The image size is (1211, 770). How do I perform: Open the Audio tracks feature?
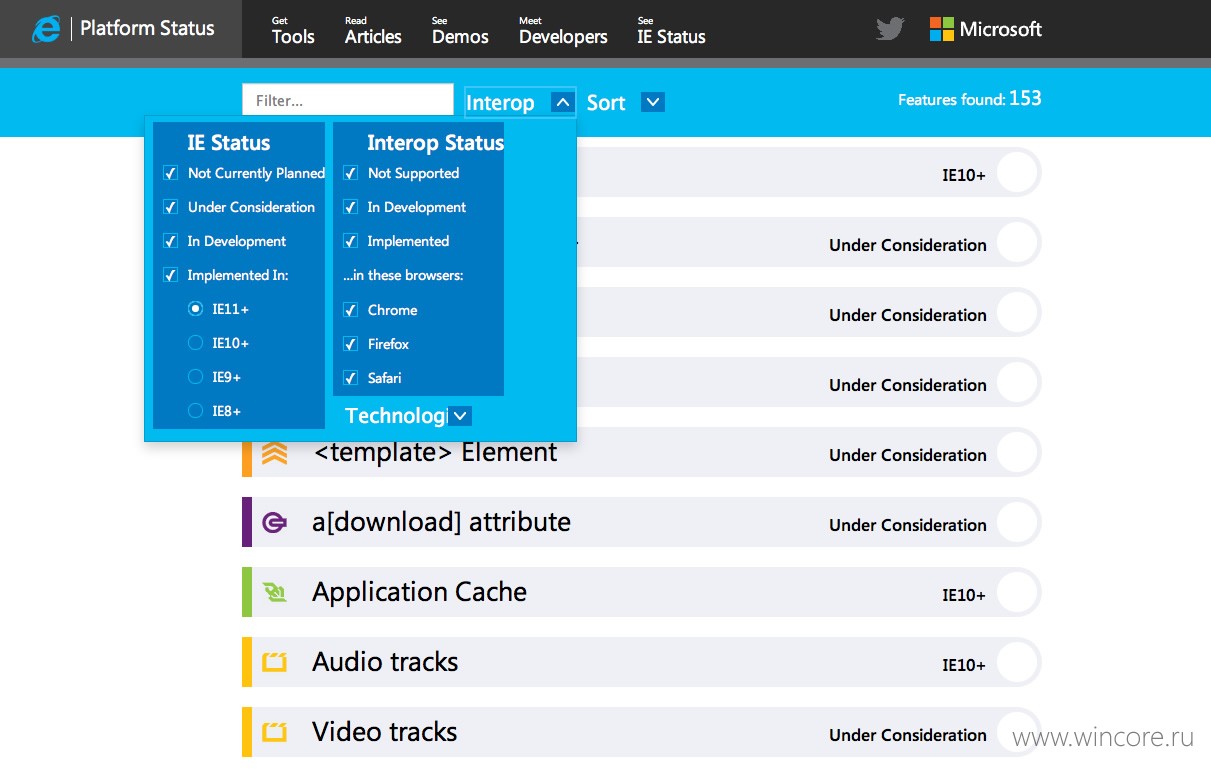point(385,662)
